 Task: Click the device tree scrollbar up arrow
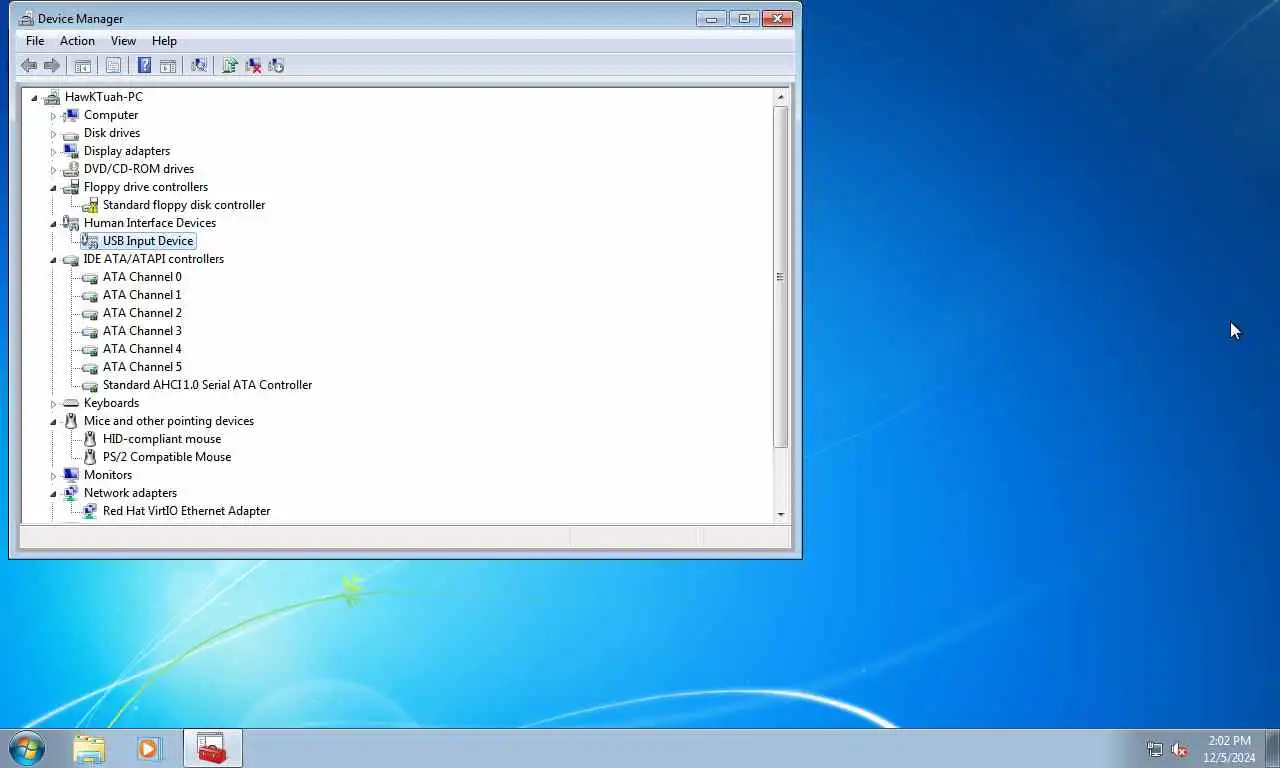(x=781, y=97)
